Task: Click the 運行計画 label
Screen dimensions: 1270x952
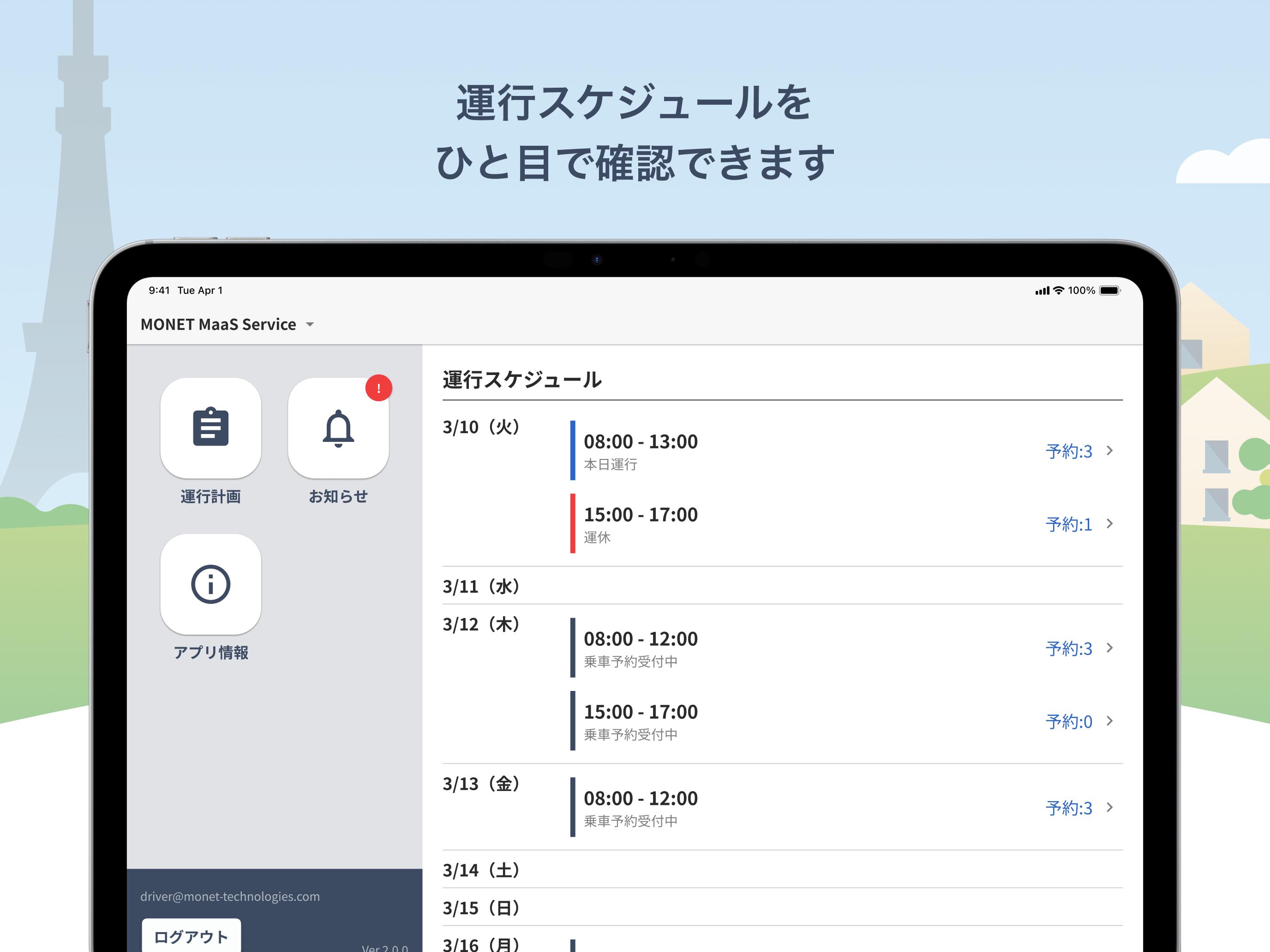Action: coord(211,497)
